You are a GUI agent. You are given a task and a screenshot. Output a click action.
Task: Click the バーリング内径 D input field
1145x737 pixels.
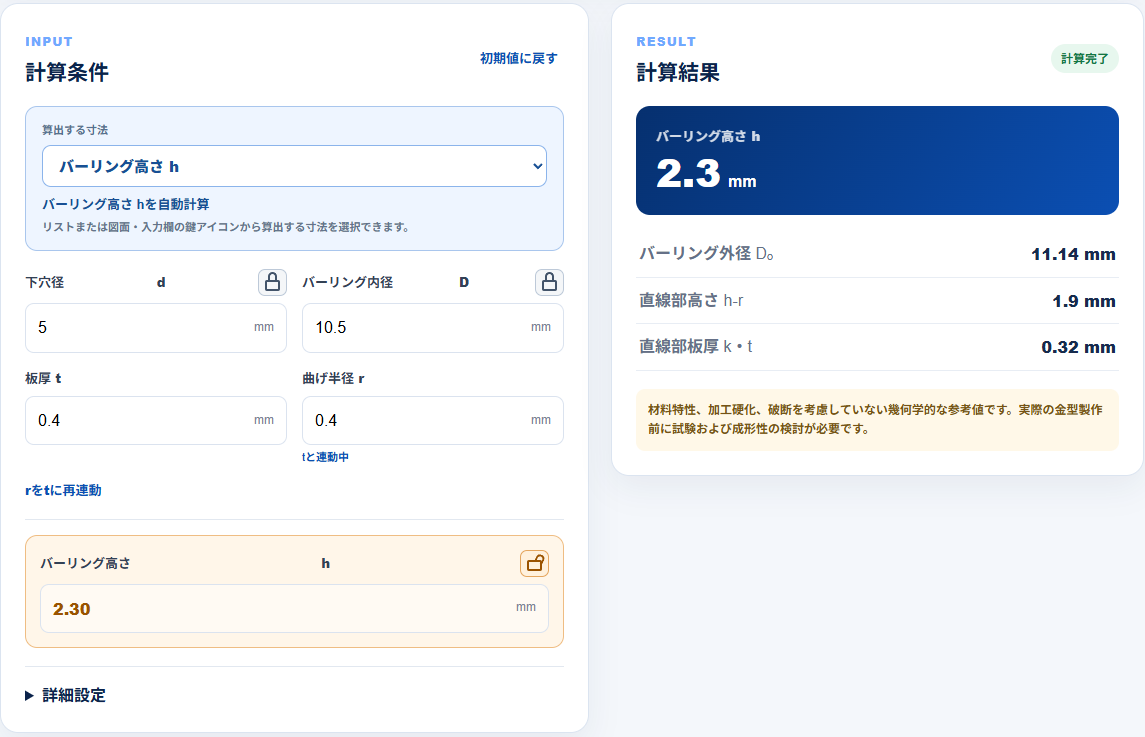pyautogui.click(x=432, y=328)
